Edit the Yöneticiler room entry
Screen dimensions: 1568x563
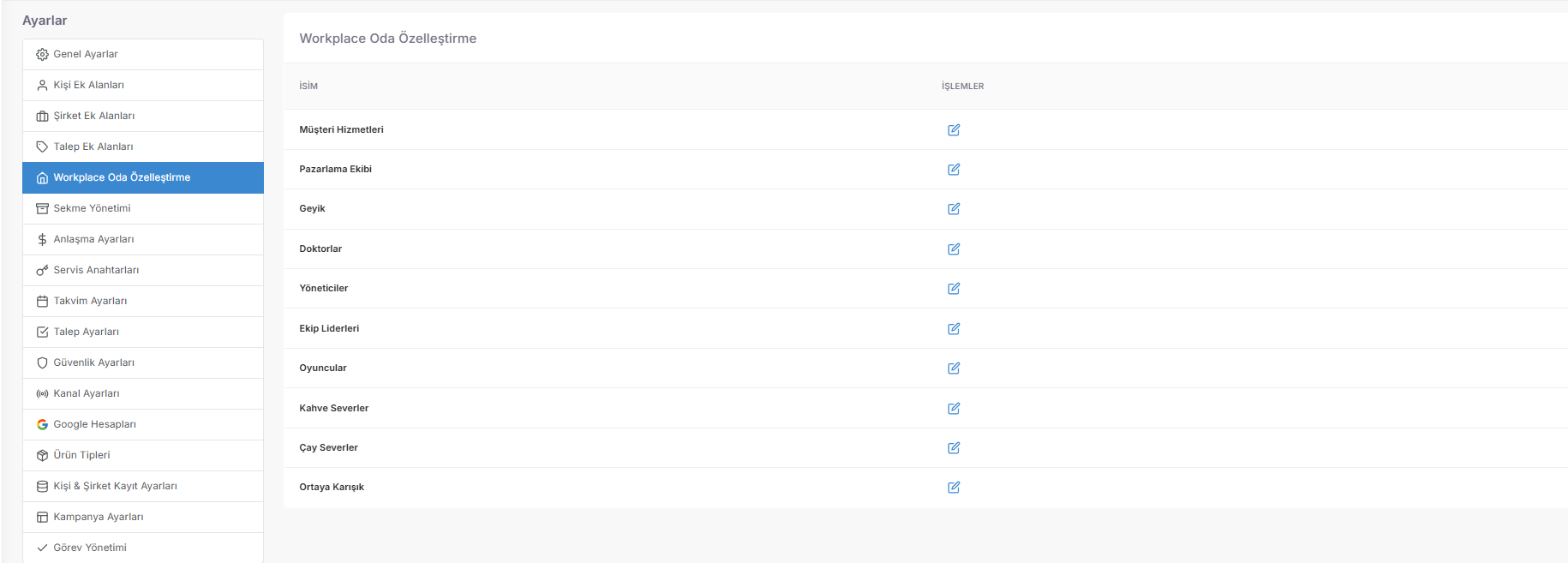click(x=954, y=289)
